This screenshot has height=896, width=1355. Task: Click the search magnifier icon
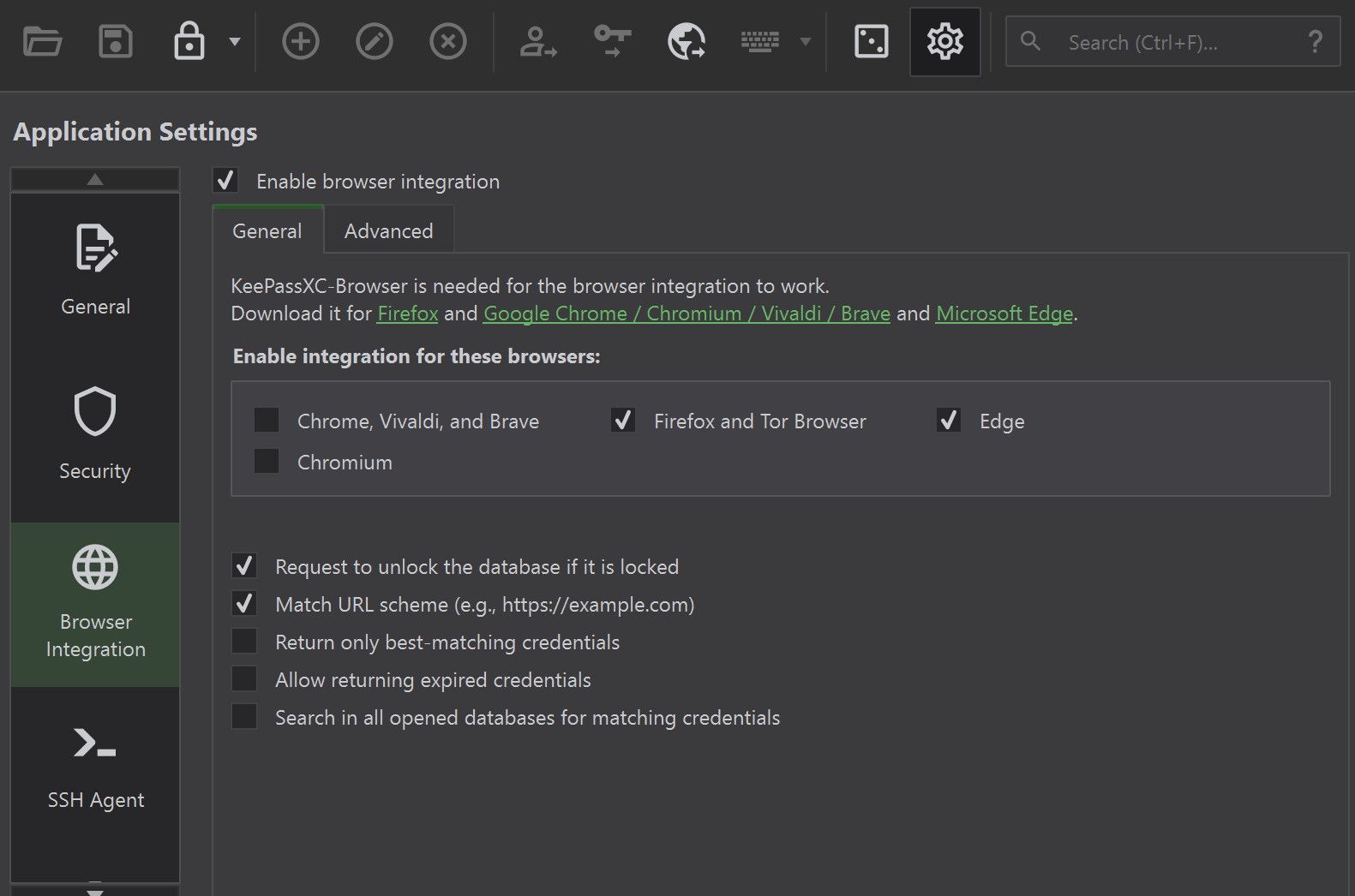click(1031, 41)
